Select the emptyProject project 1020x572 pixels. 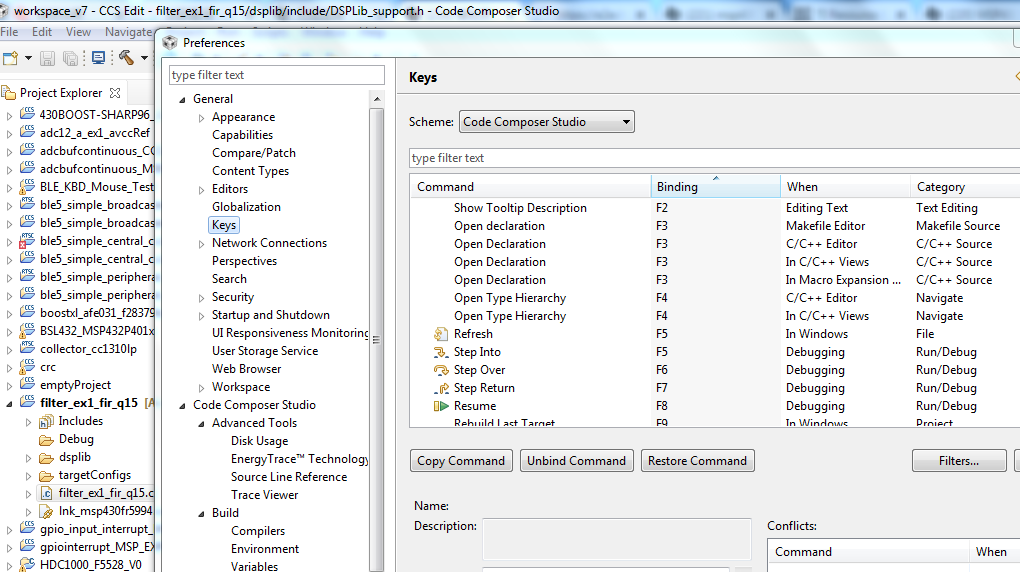coord(75,385)
